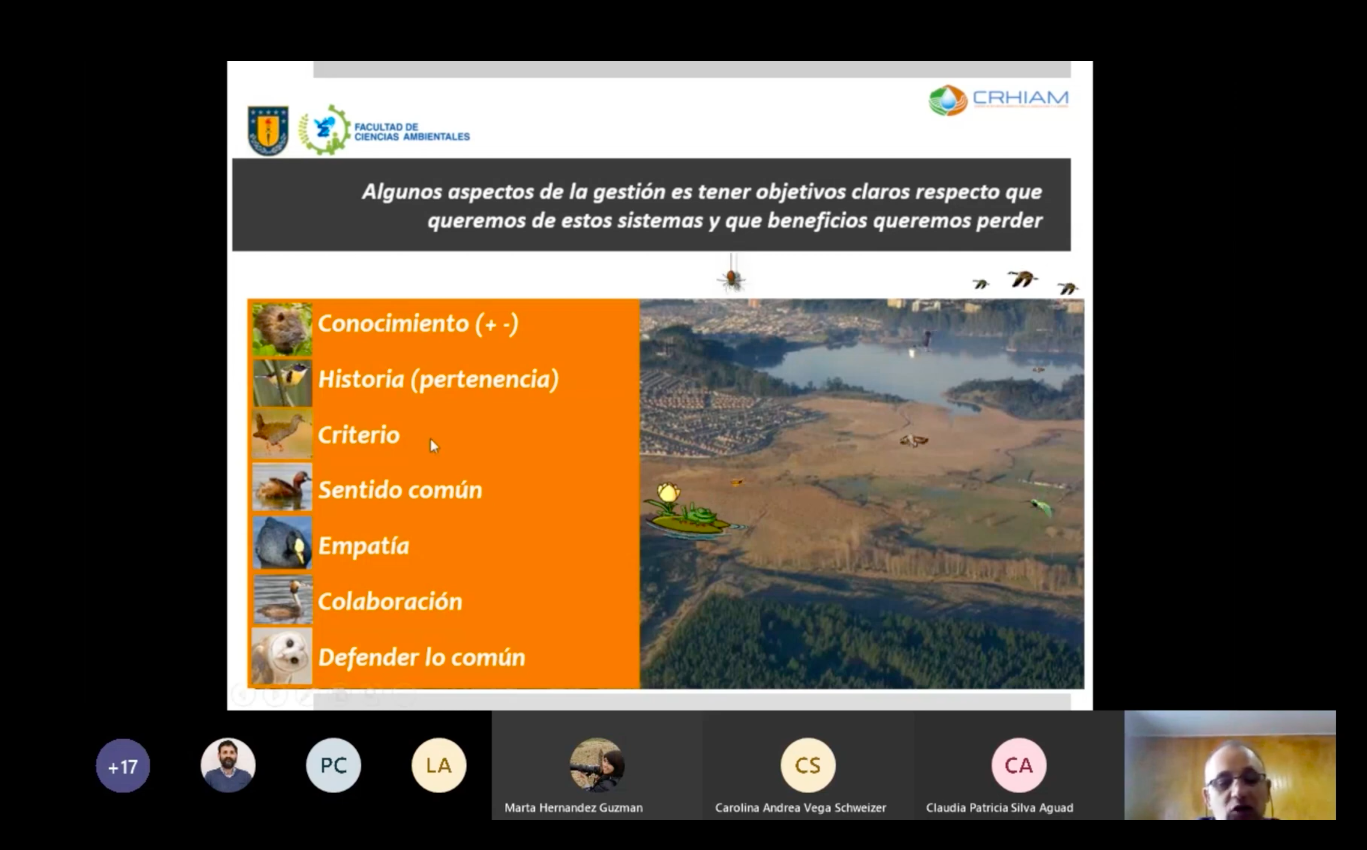Open the +17 hidden participants list
1367x850 pixels.
122,765
